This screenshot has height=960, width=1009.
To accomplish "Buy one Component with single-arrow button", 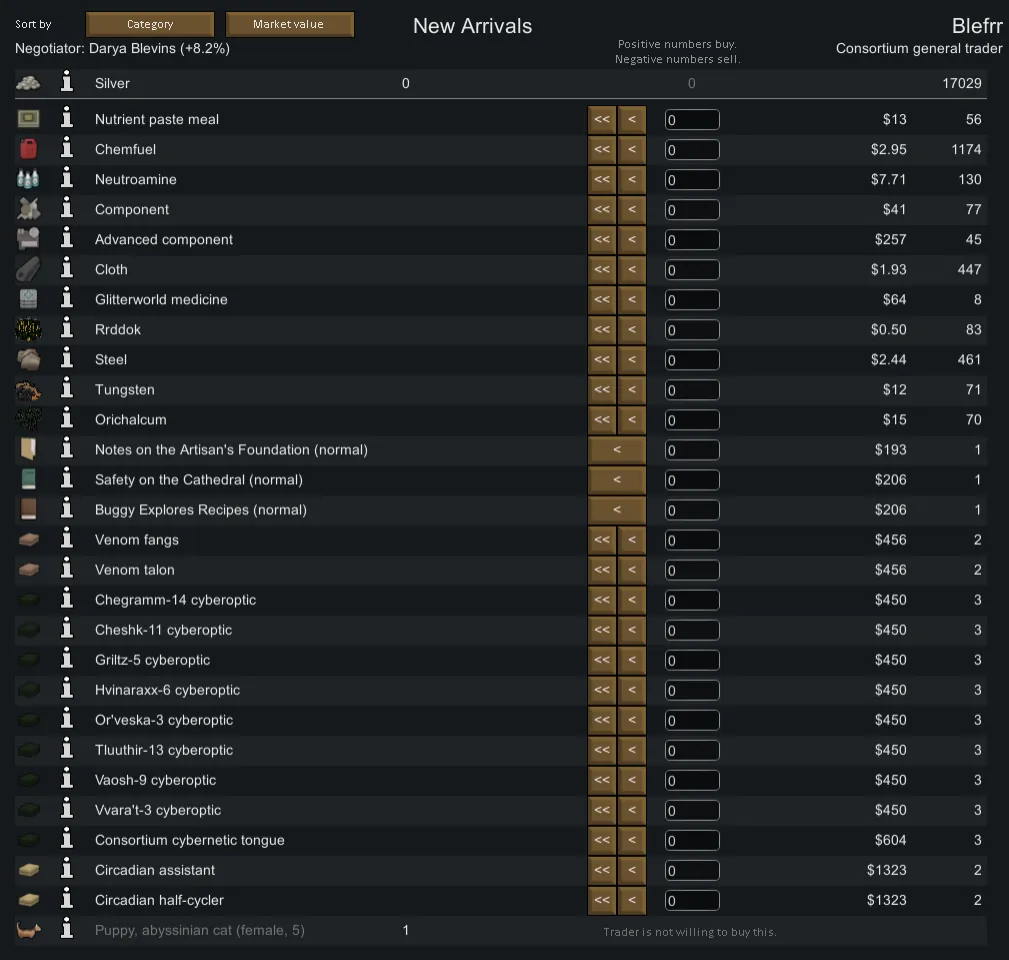I will 632,210.
